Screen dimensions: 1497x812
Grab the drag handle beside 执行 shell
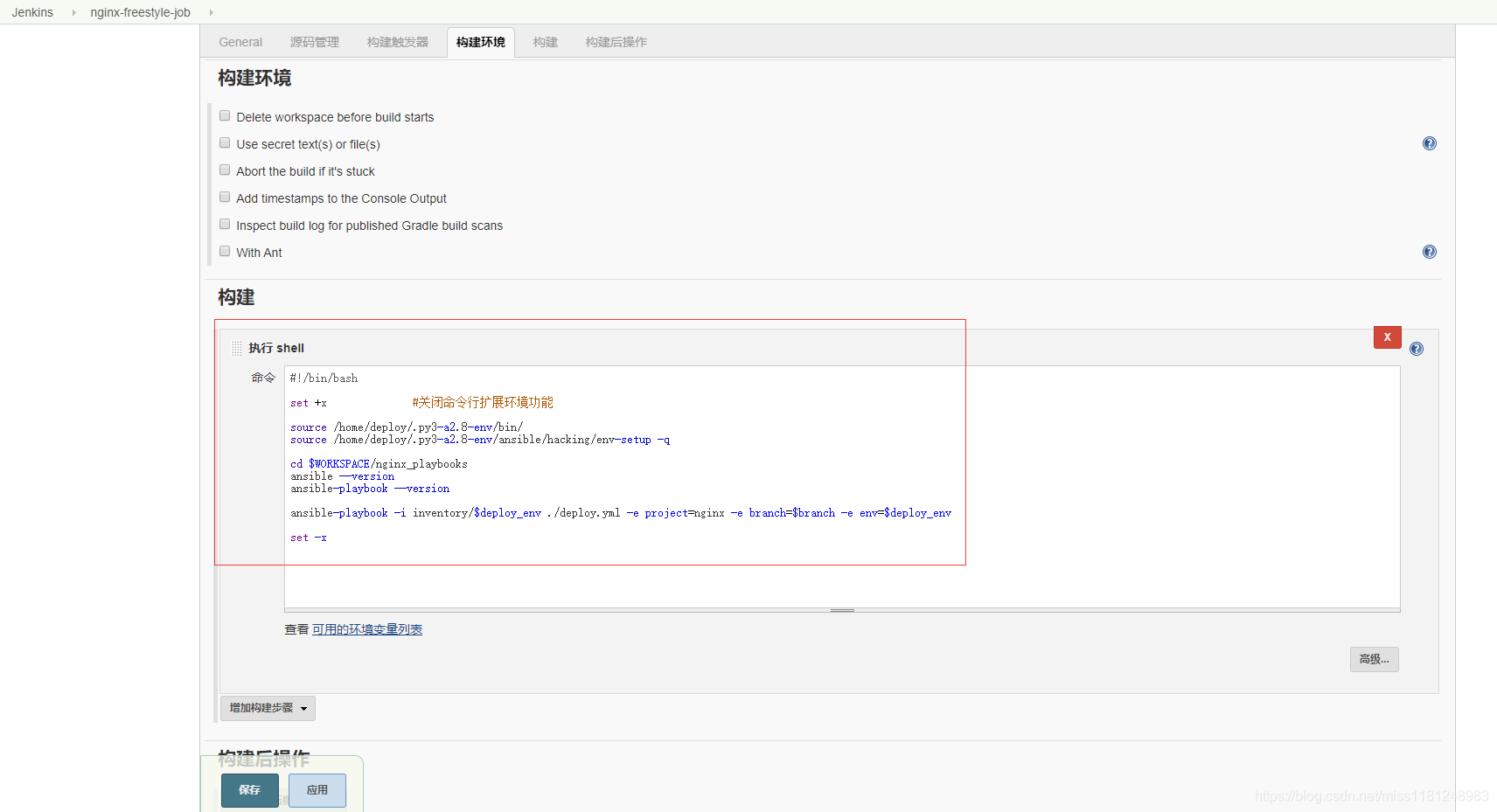[236, 348]
